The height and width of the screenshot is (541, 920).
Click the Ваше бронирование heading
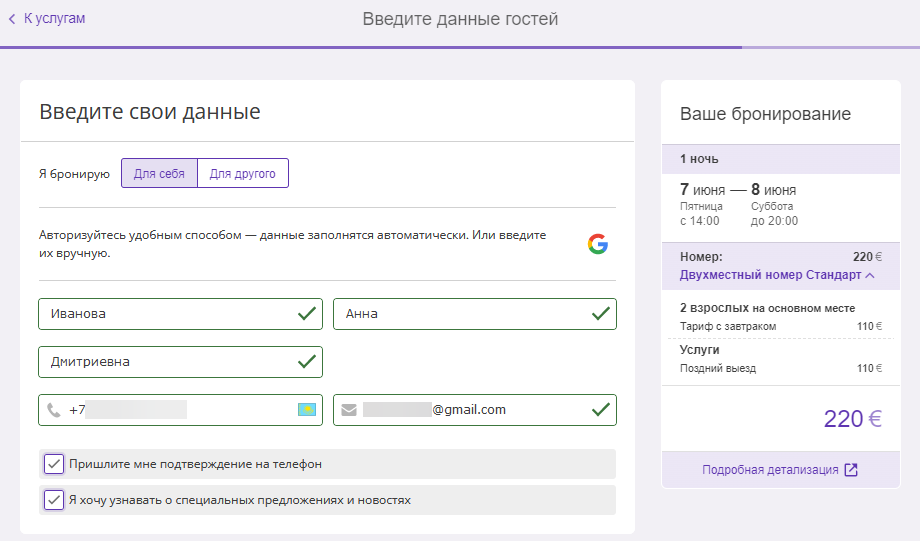(765, 114)
